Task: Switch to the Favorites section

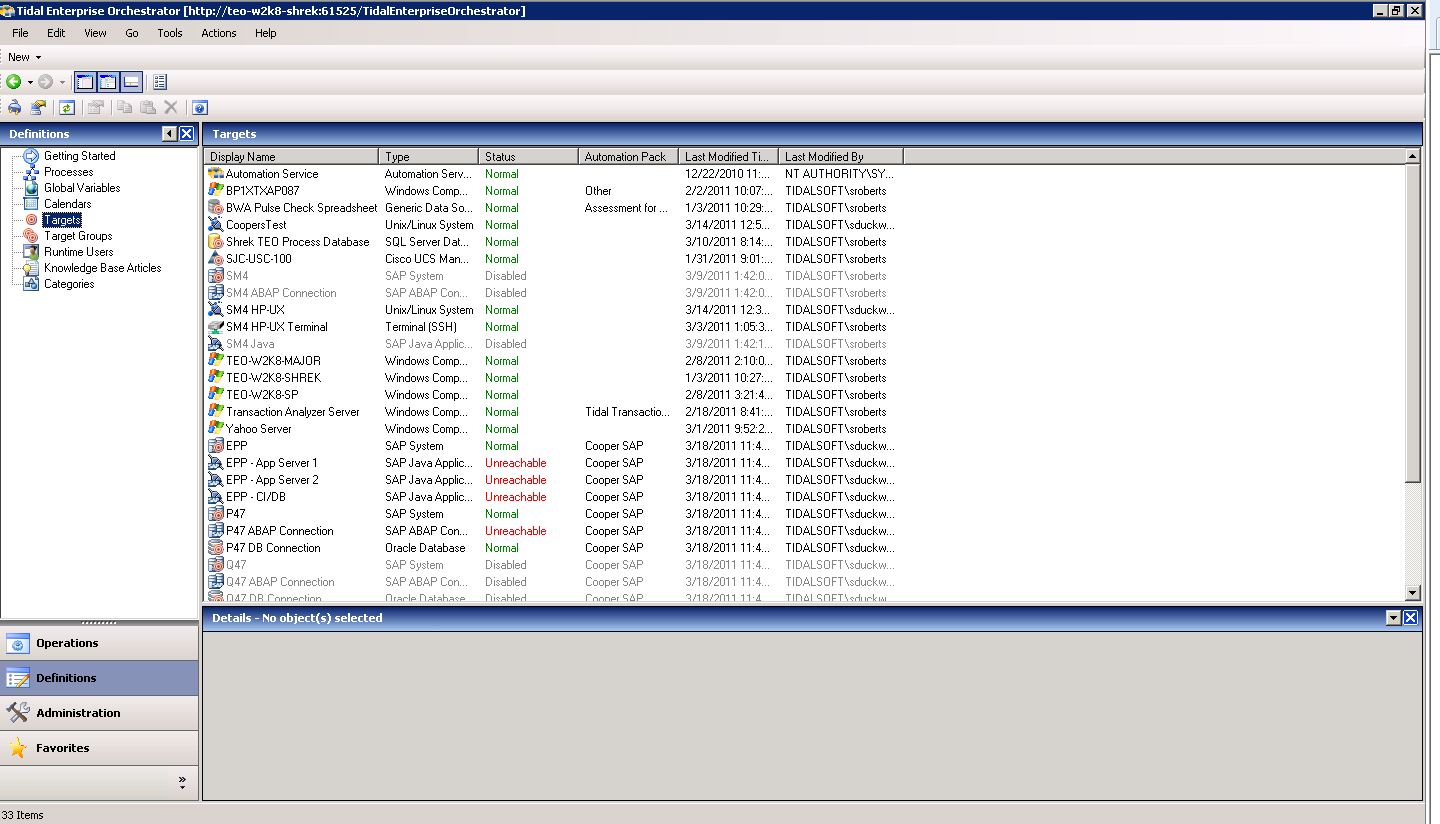Action: click(x=99, y=748)
